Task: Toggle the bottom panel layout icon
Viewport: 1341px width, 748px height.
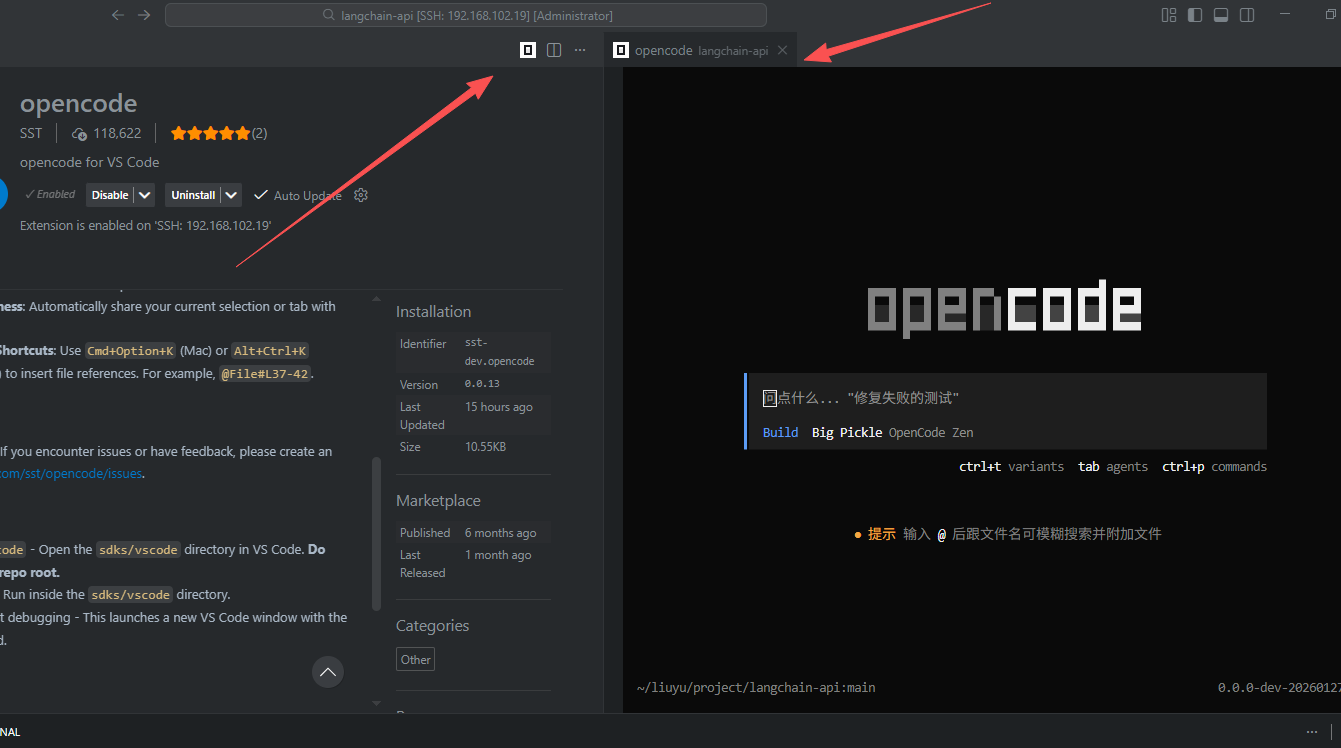Action: (1221, 15)
